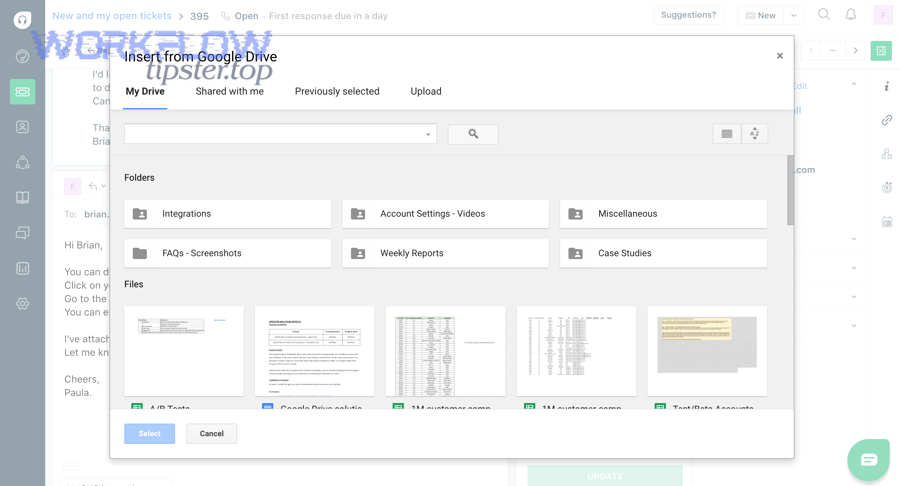Screen dimensions: 900x486
Task: Click the hierarchy icon on right rail
Action: [887, 154]
